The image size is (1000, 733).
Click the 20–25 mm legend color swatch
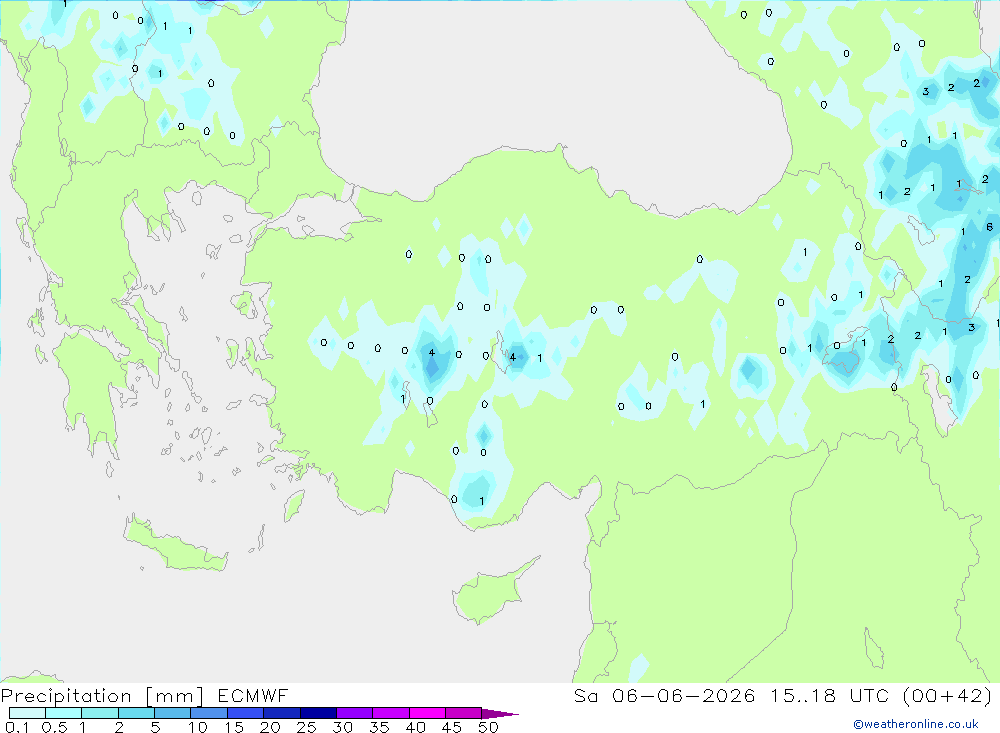coord(282,713)
